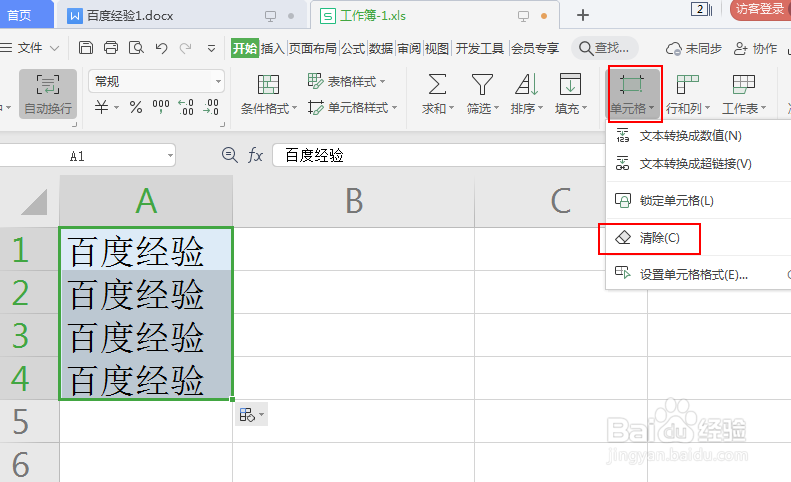The width and height of the screenshot is (791, 482).
Task: Choose 文本转换成超链接(V) menu item
Action: click(x=698, y=164)
